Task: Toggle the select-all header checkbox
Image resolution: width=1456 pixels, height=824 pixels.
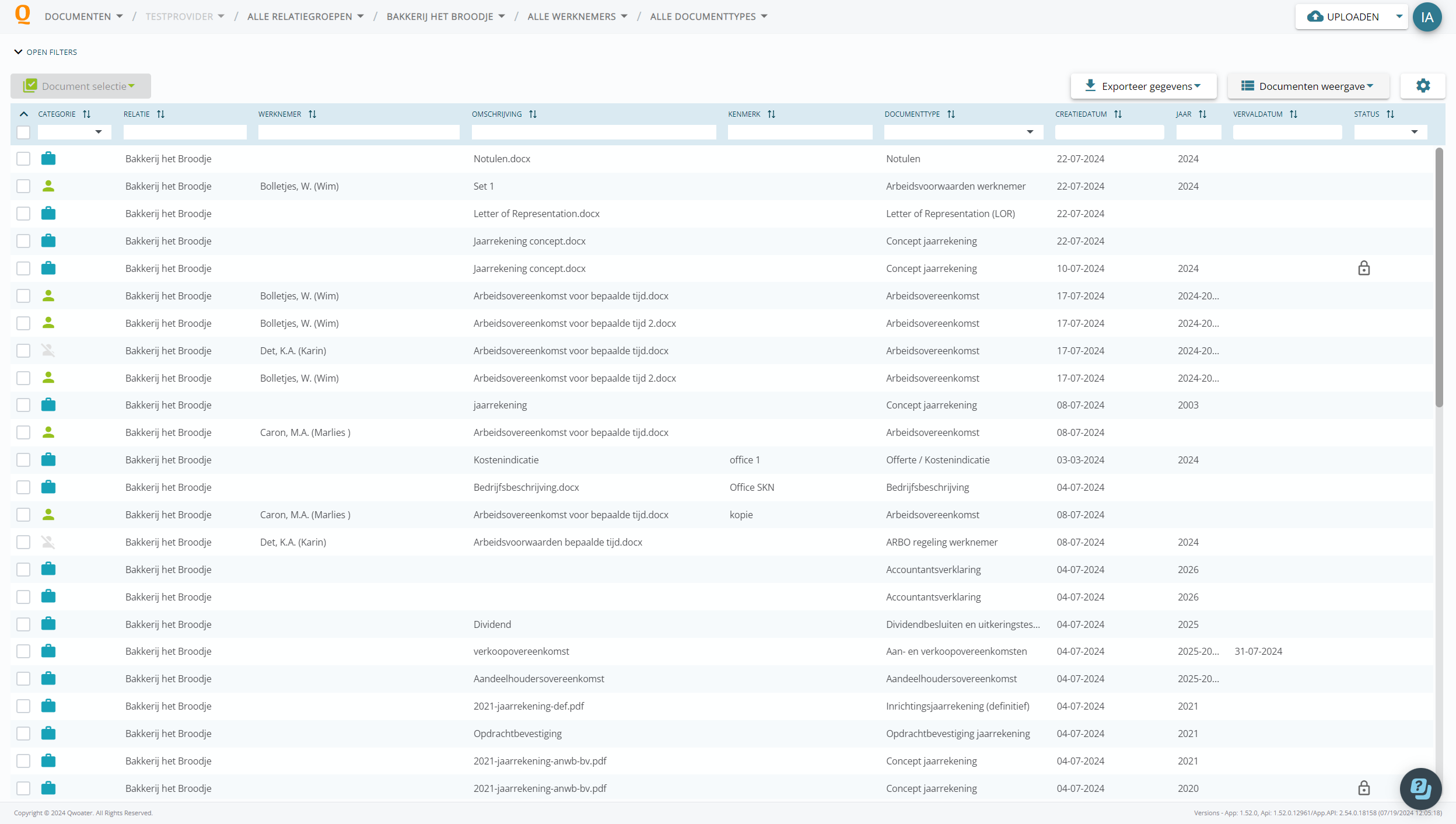Action: tap(23, 132)
